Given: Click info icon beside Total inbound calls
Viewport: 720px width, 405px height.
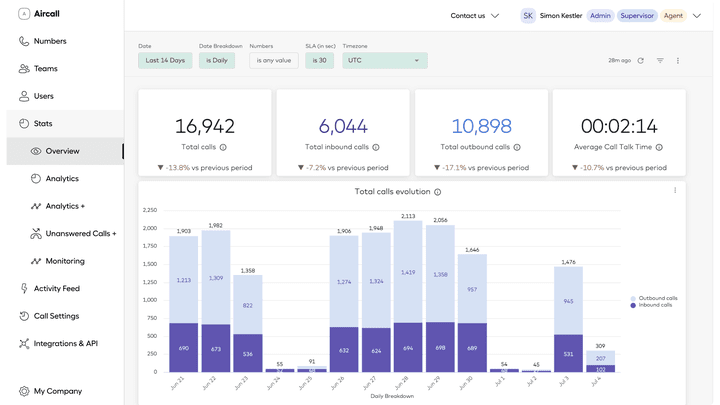Looking at the screenshot, I should point(376,147).
